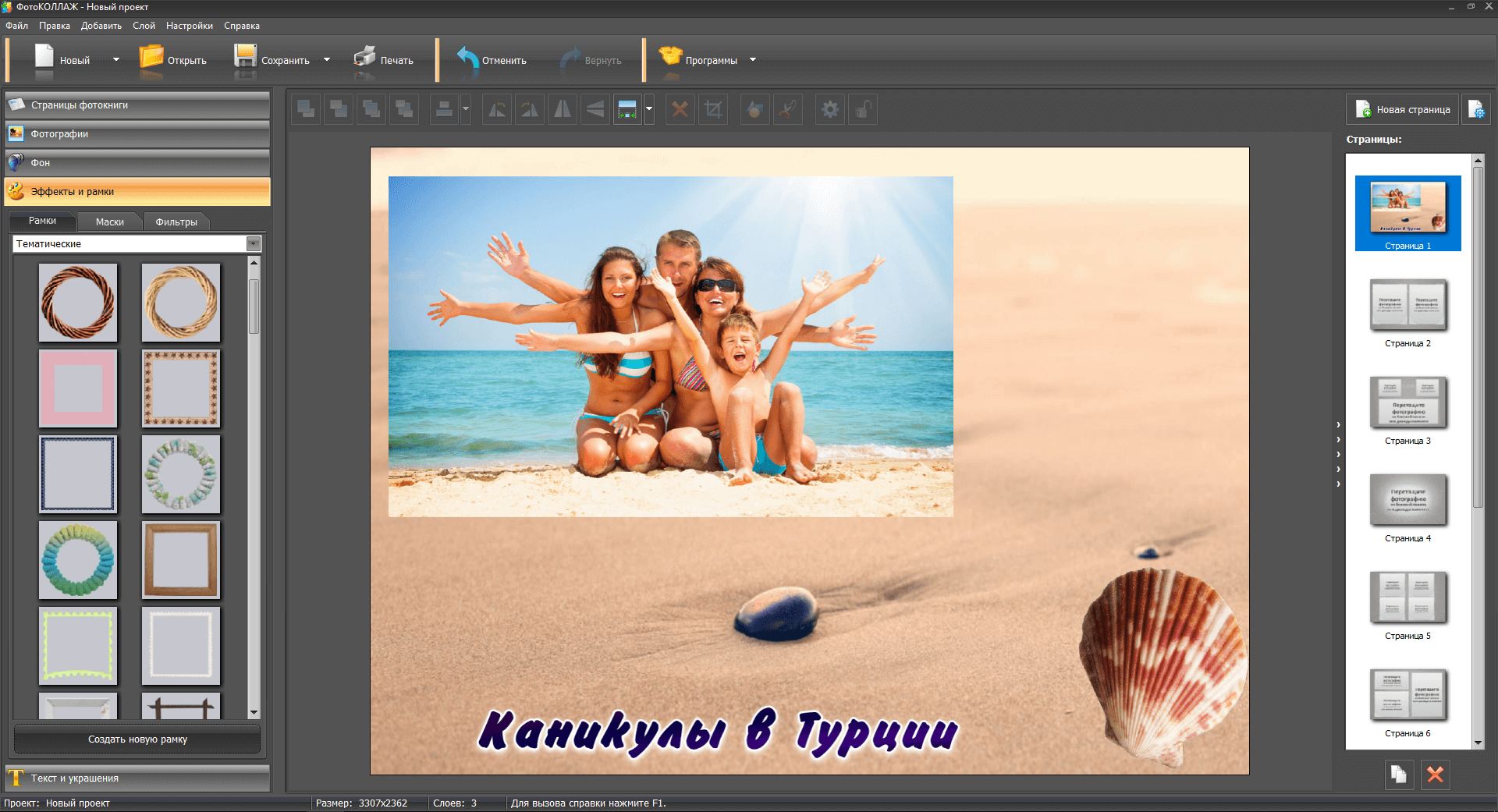Expand the Программы dropdown arrow
Image resolution: width=1498 pixels, height=812 pixels.
[x=753, y=60]
